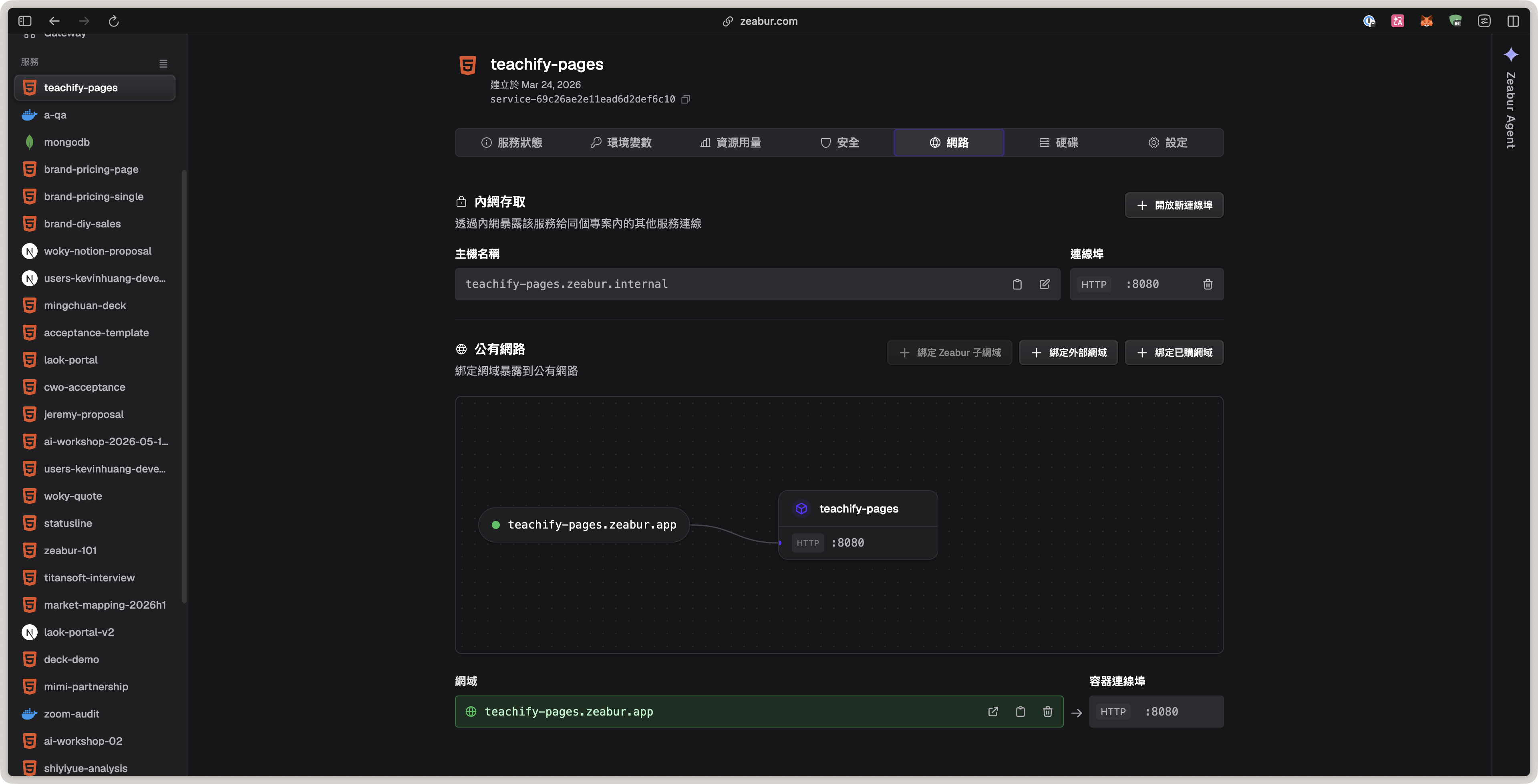
Task: Open the woky-notion-proposal service
Action: [x=95, y=251]
